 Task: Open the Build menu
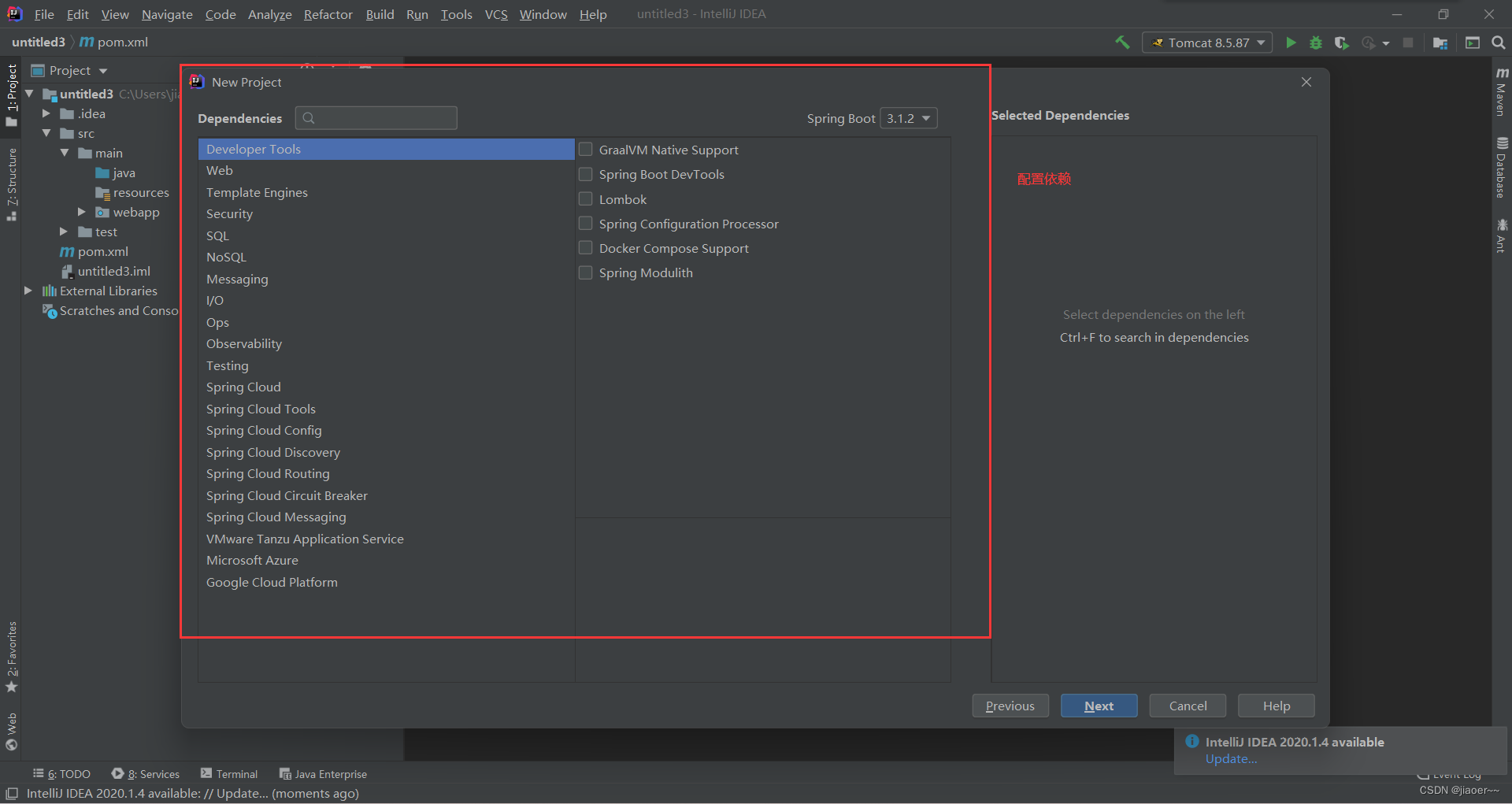tap(380, 14)
